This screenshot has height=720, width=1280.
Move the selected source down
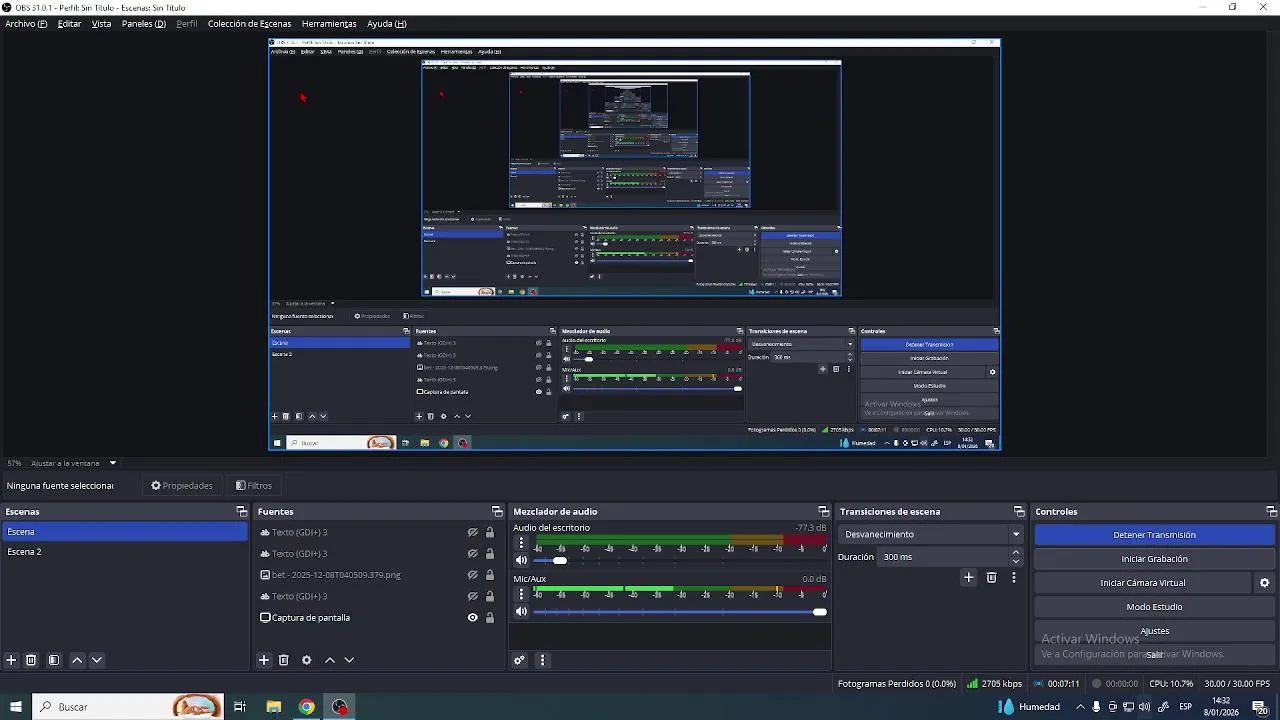coord(349,660)
